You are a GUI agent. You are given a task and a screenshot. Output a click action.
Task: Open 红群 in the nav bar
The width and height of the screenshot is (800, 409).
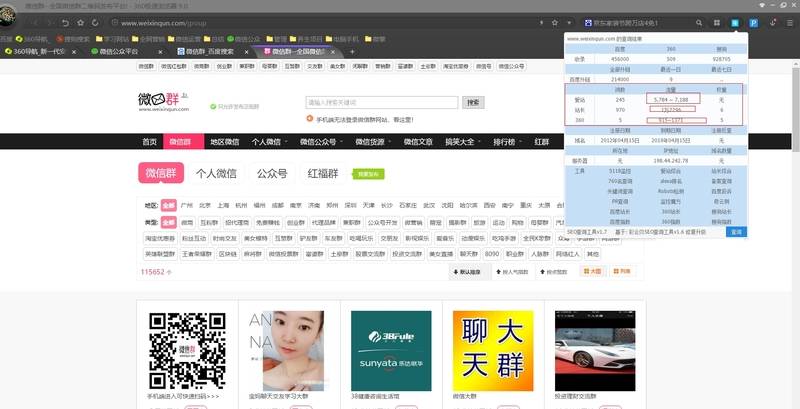pyautogui.click(x=541, y=142)
